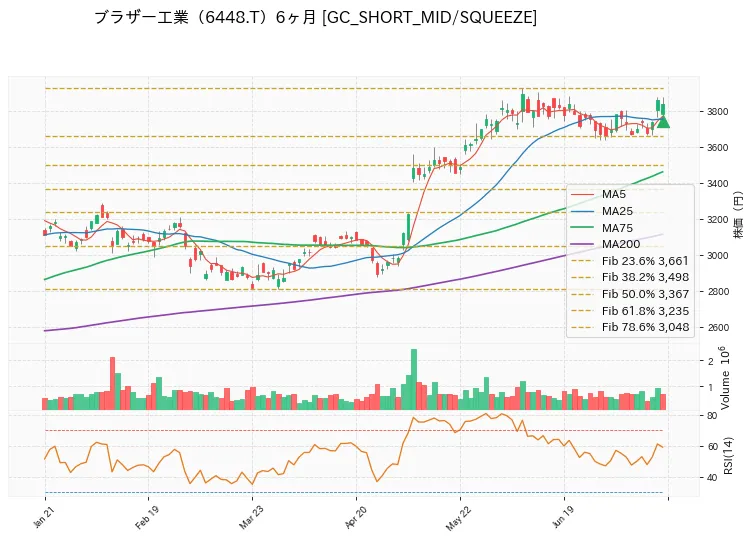The height and width of the screenshot is (540, 752).
Task: Click the green buy-signal triangle marker
Action: pyautogui.click(x=663, y=122)
